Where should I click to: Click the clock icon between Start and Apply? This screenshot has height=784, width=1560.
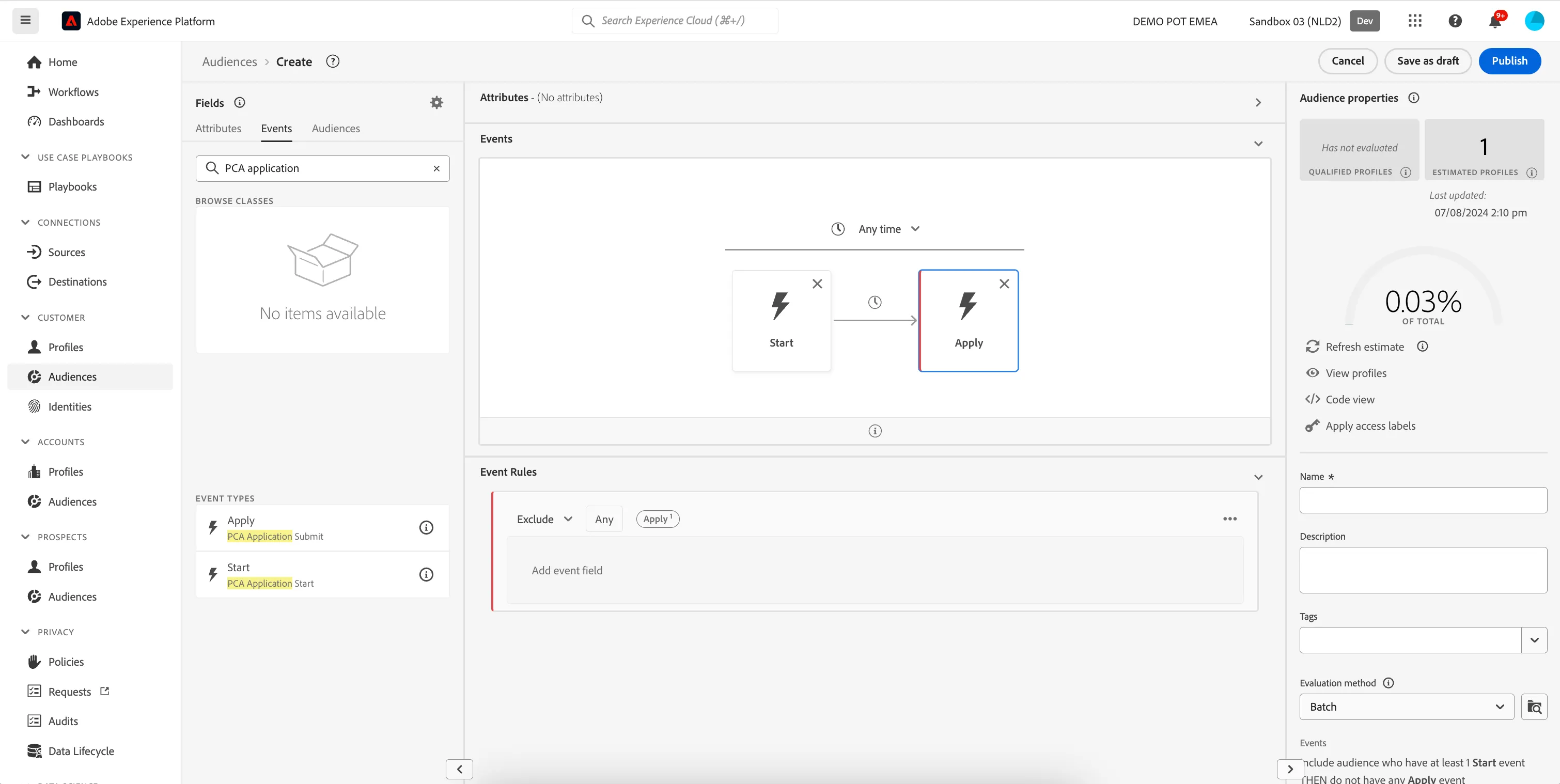[x=875, y=302]
